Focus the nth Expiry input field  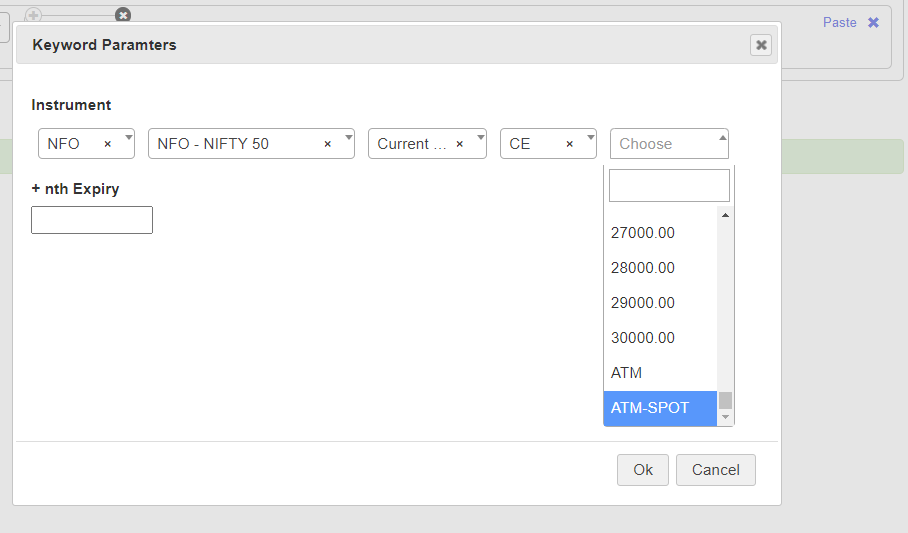(92, 220)
